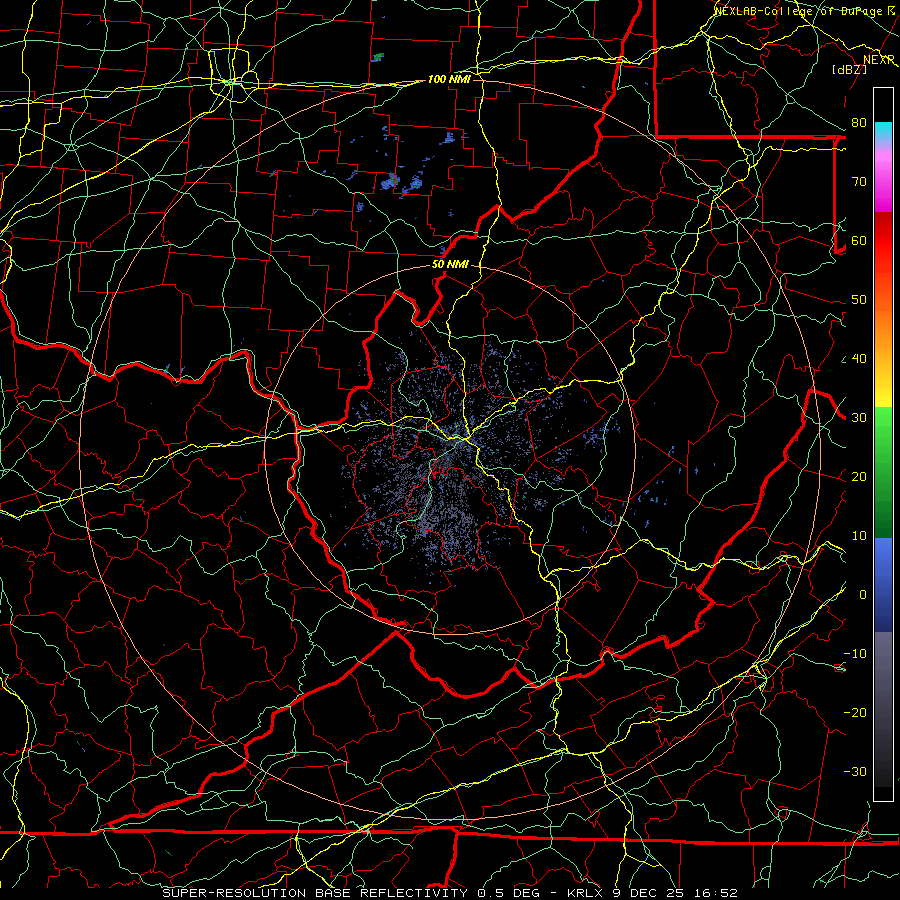Click the "[dBZ]" unit label
This screenshot has height=900, width=900.
pyautogui.click(x=849, y=69)
